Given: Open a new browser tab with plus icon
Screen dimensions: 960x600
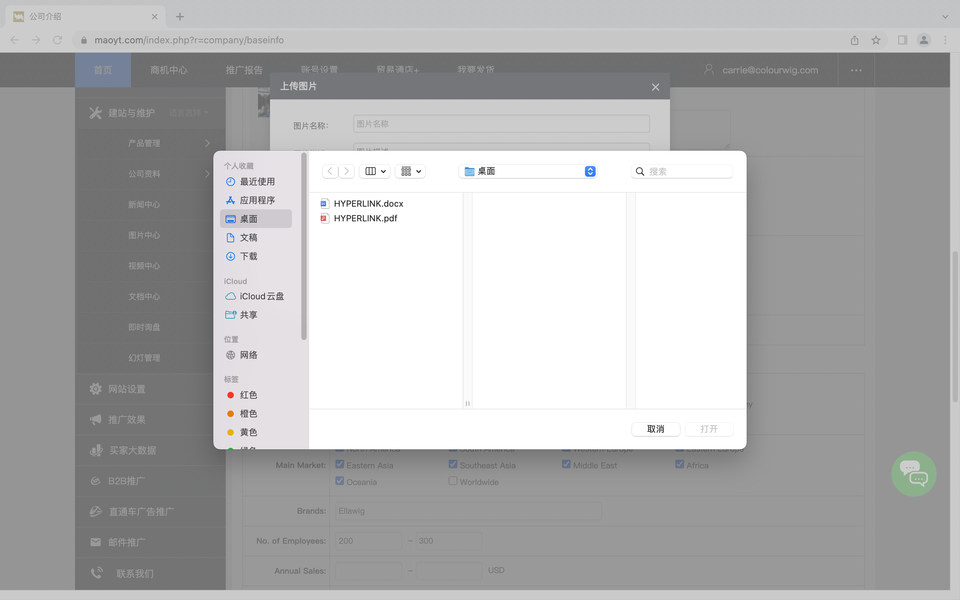Looking at the screenshot, I should pos(180,16).
